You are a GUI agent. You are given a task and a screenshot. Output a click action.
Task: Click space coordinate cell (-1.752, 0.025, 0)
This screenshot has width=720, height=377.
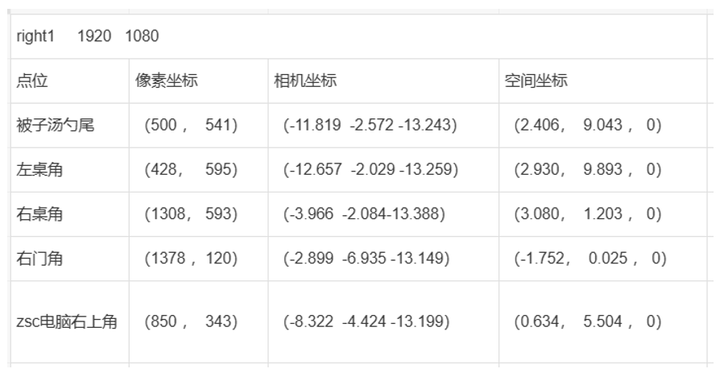click(603, 259)
